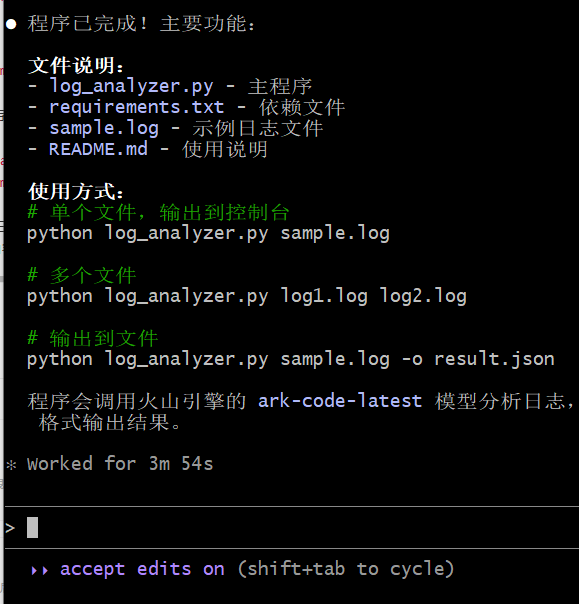Click the ark-code-latest model name
The height and width of the screenshot is (604, 579).
(340, 401)
